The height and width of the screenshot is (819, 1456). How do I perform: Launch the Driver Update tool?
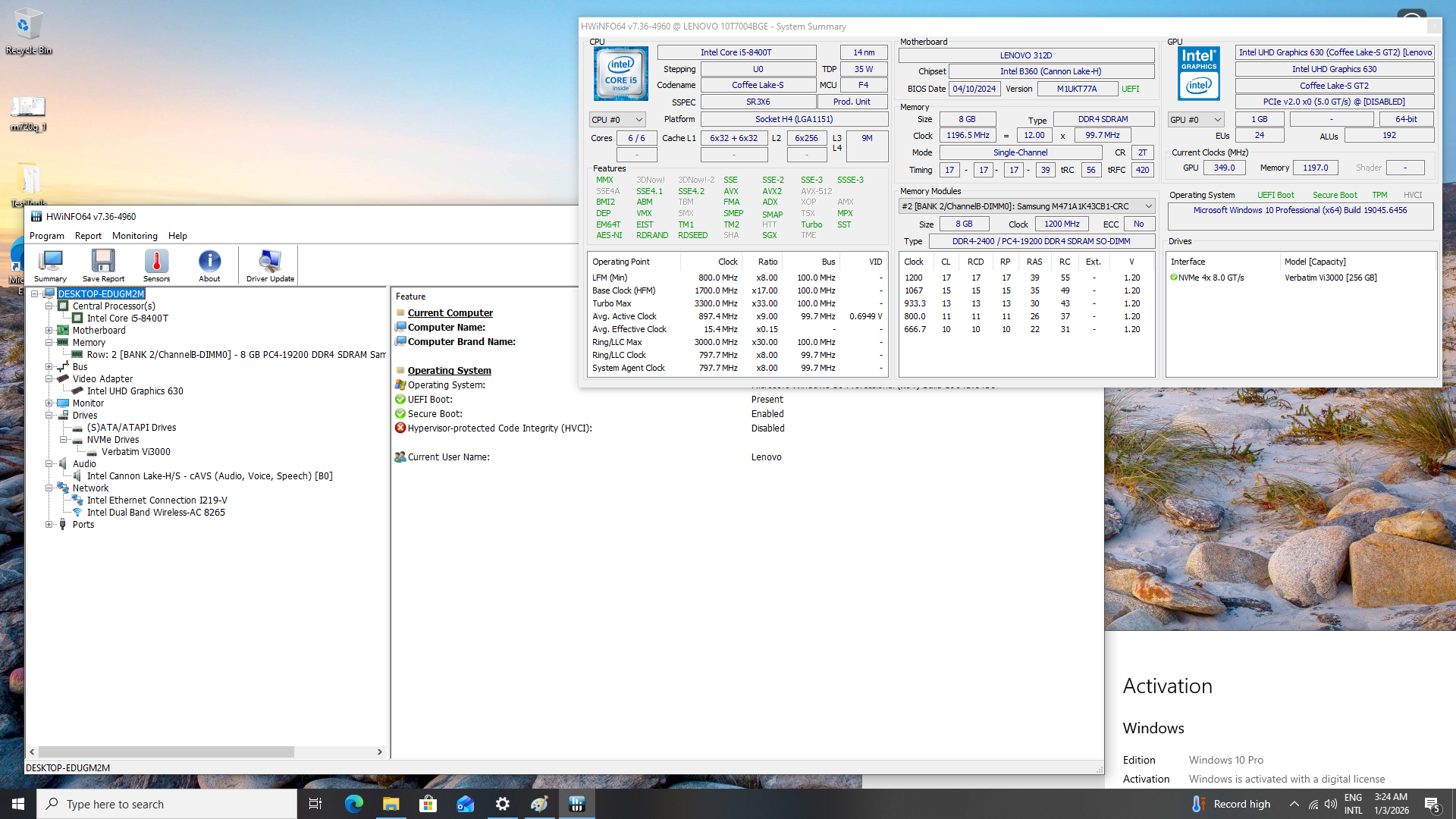[x=270, y=265]
